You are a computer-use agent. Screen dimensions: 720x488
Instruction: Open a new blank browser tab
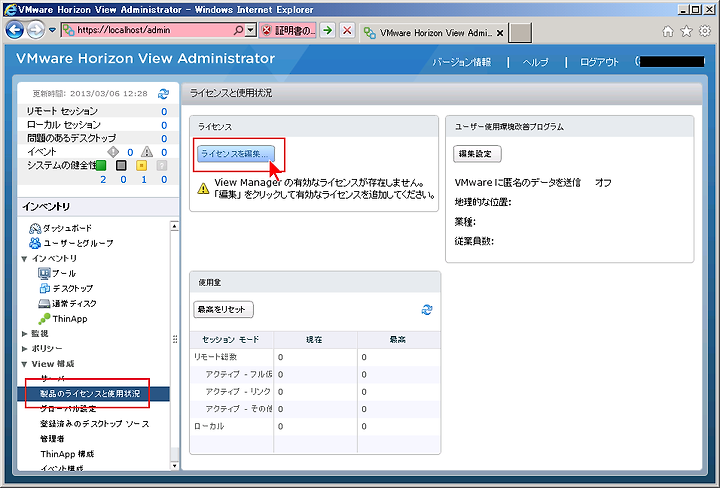pos(520,33)
